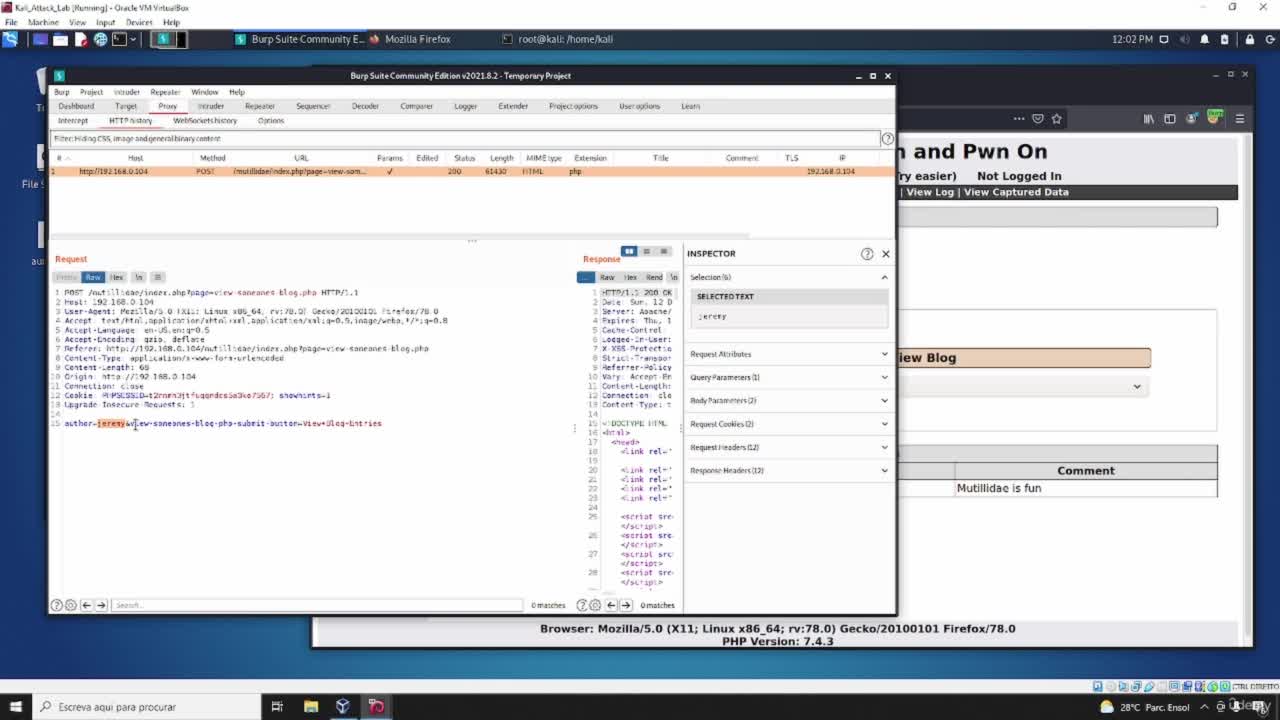The height and width of the screenshot is (720, 1280).
Task: Go to previous request search match arrow
Action: click(x=86, y=605)
